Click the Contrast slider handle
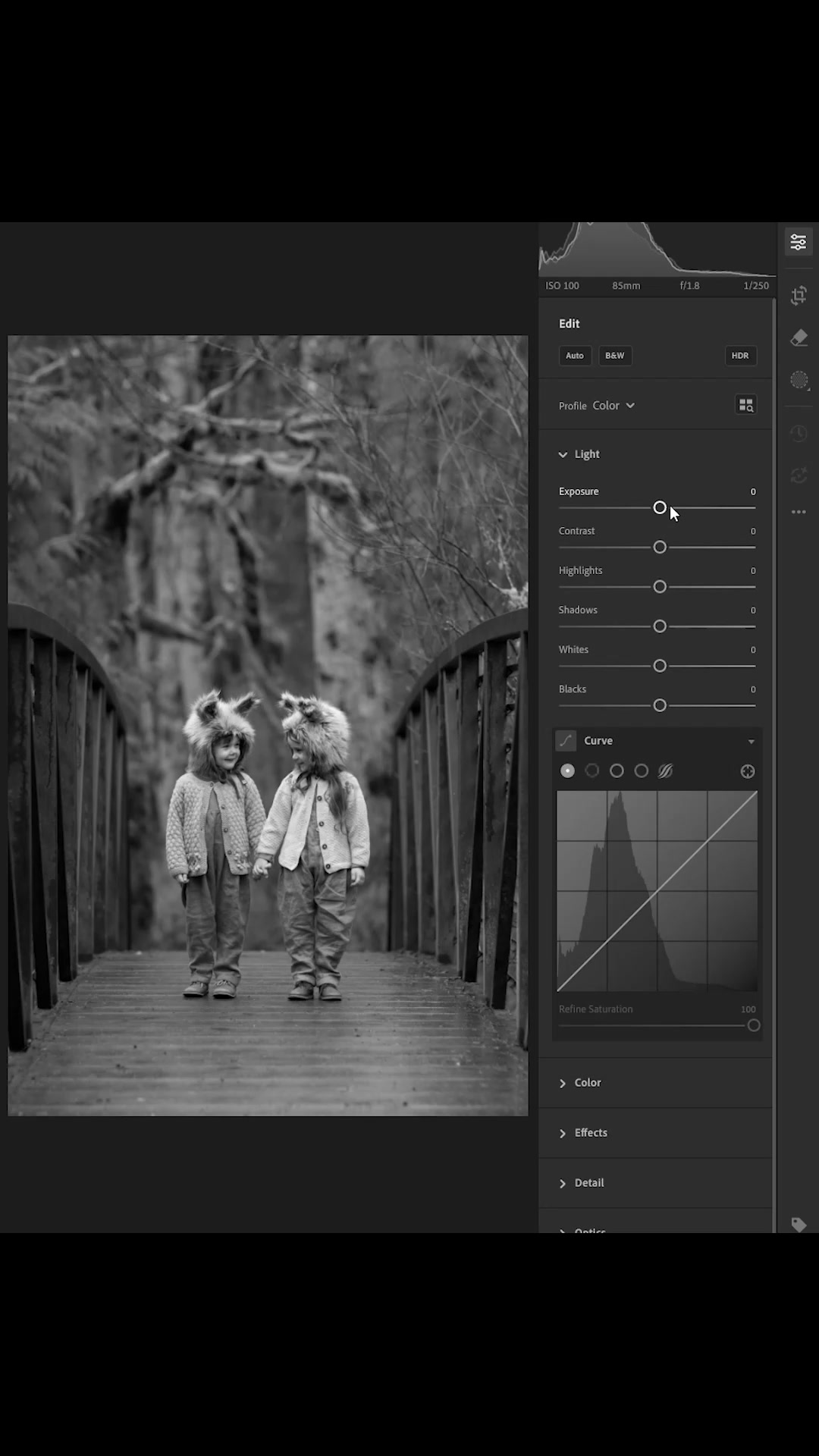 (x=660, y=548)
